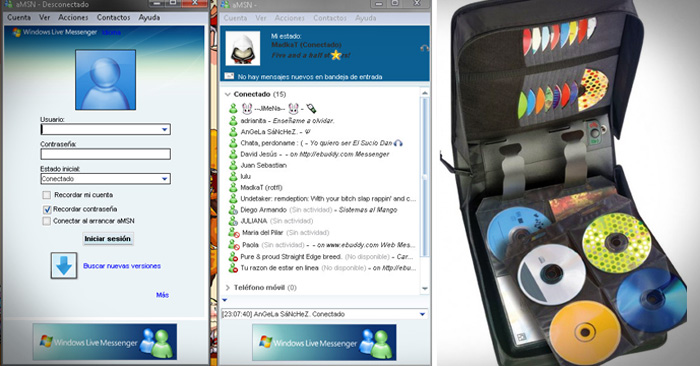Click the headphones icon next to Sucio Dan
This screenshot has height=366, width=700.
[x=398, y=143]
